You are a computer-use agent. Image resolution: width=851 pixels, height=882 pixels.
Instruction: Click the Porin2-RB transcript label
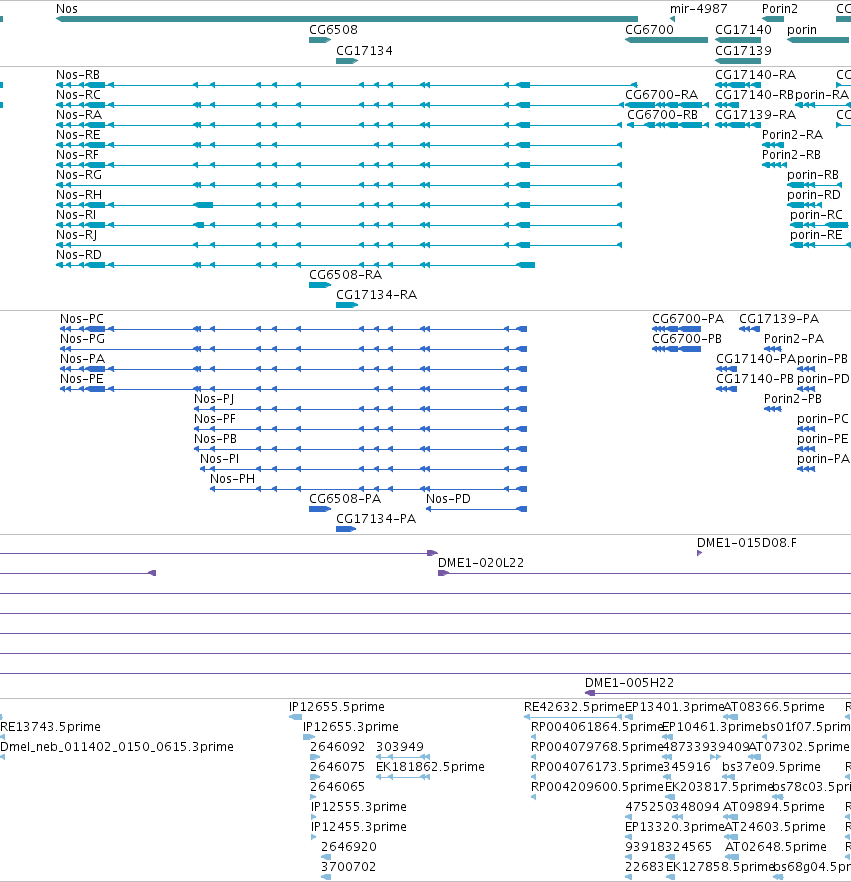(x=791, y=155)
